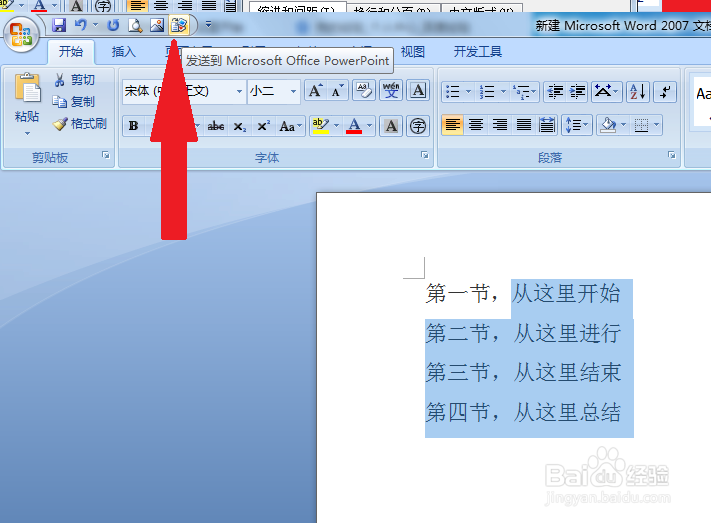The width and height of the screenshot is (711, 523).
Task: Show or hide paragraph marks
Action: coord(665,92)
